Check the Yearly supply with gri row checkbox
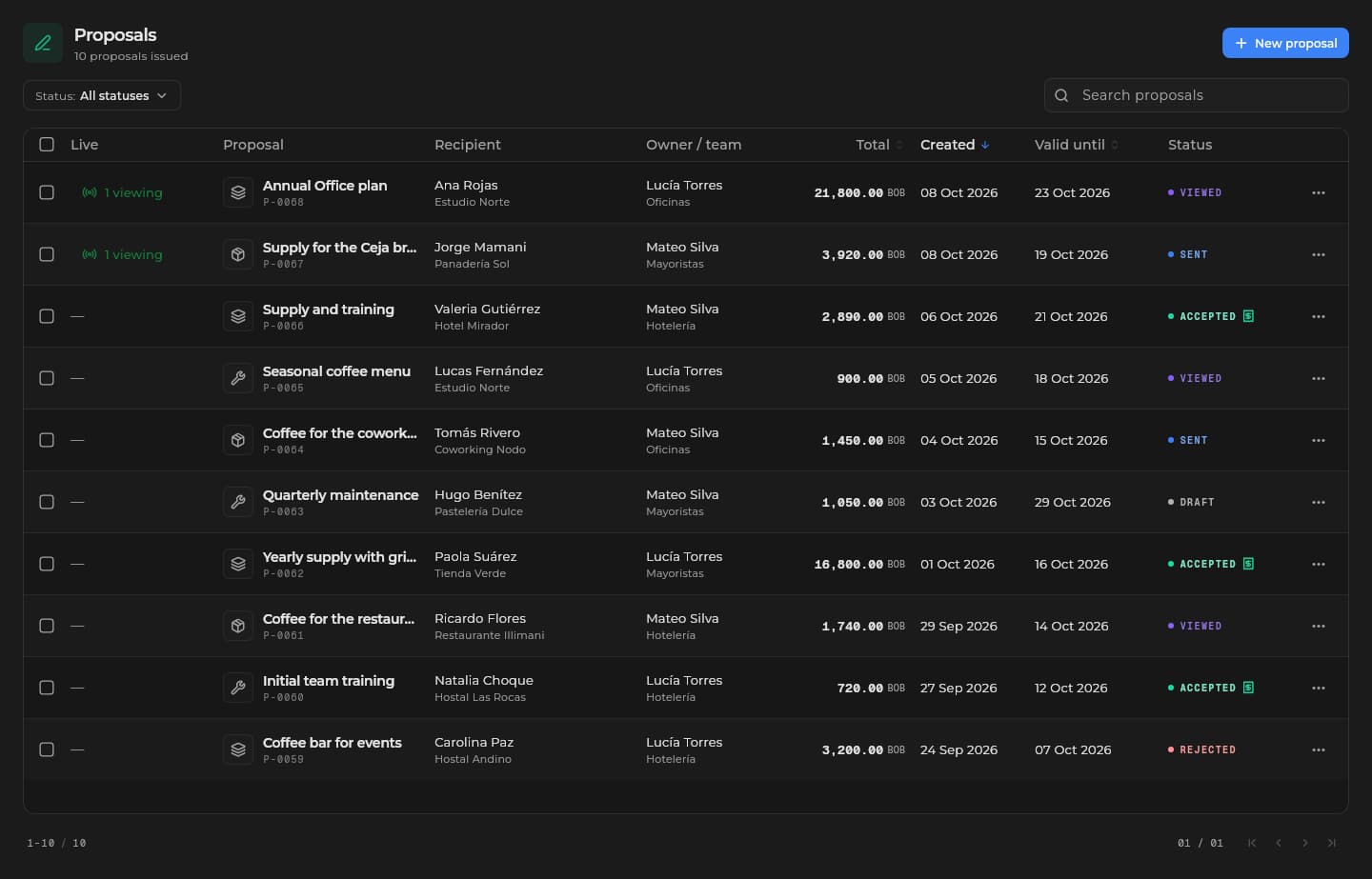1372x879 pixels. click(x=47, y=564)
